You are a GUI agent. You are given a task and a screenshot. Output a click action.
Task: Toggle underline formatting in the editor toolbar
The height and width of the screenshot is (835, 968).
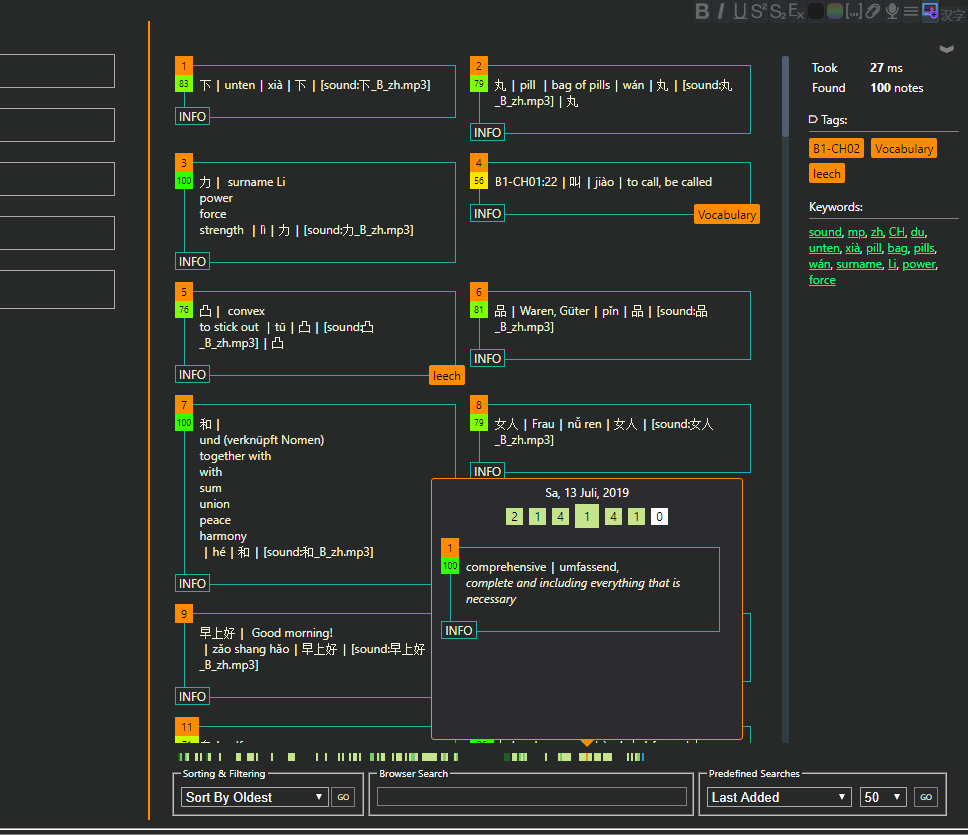coord(740,11)
